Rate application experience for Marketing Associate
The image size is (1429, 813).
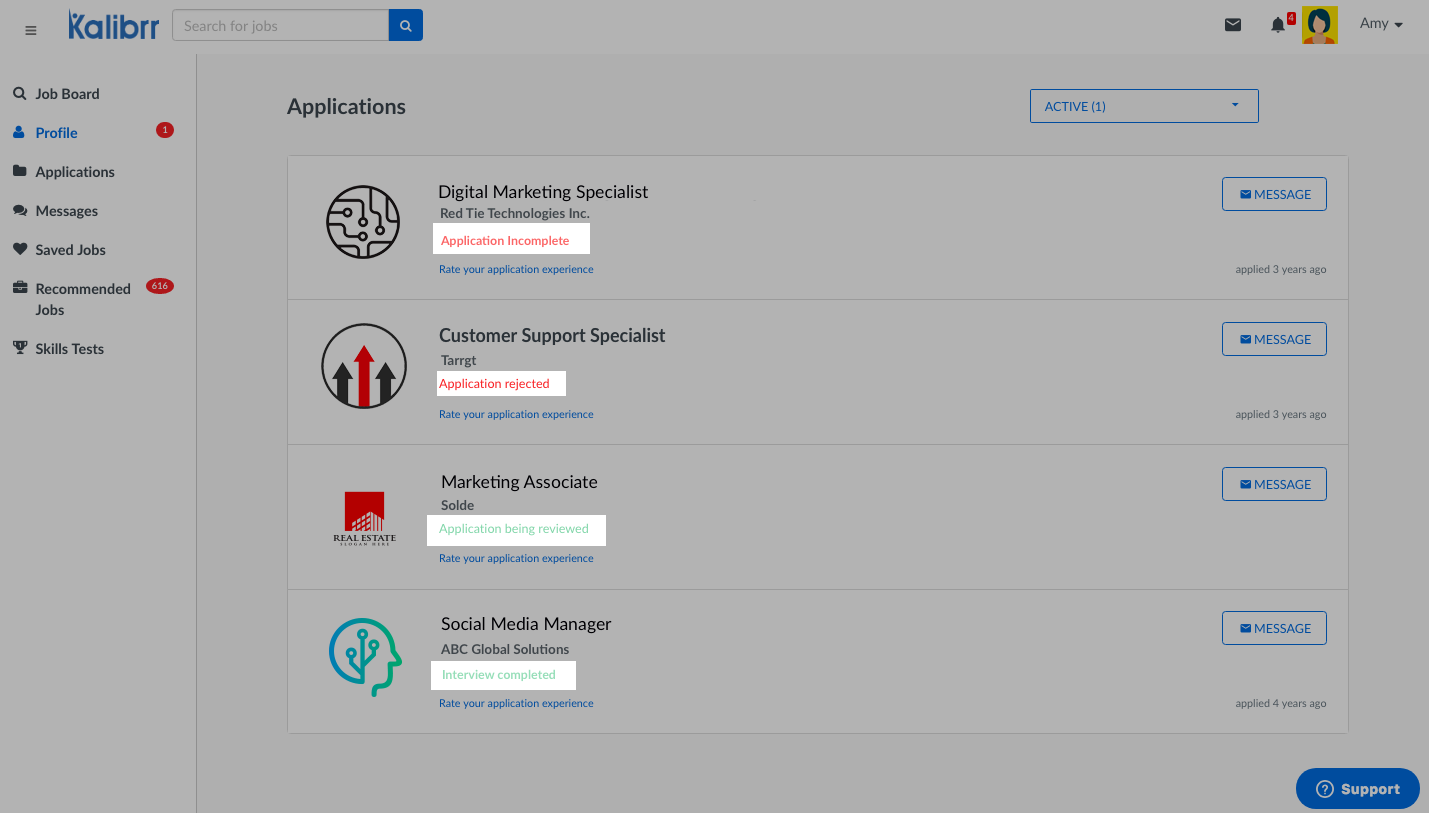[x=516, y=559]
